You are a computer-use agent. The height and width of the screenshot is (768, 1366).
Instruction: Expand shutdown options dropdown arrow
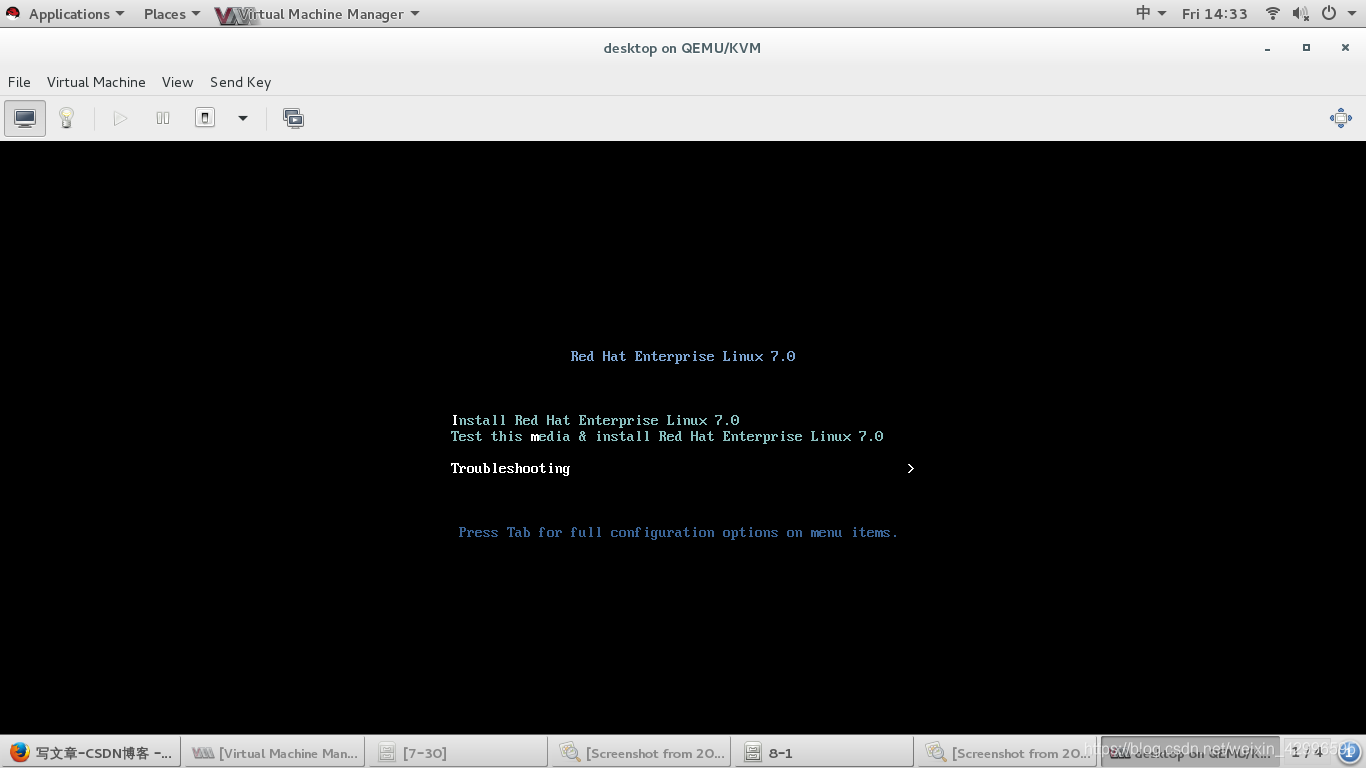242,118
